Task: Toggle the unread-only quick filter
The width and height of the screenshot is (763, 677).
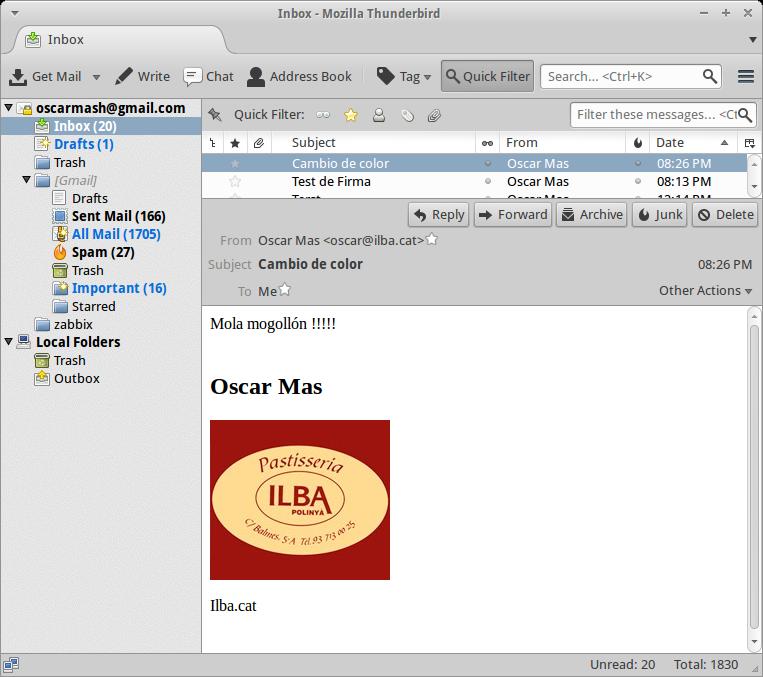Action: point(323,115)
